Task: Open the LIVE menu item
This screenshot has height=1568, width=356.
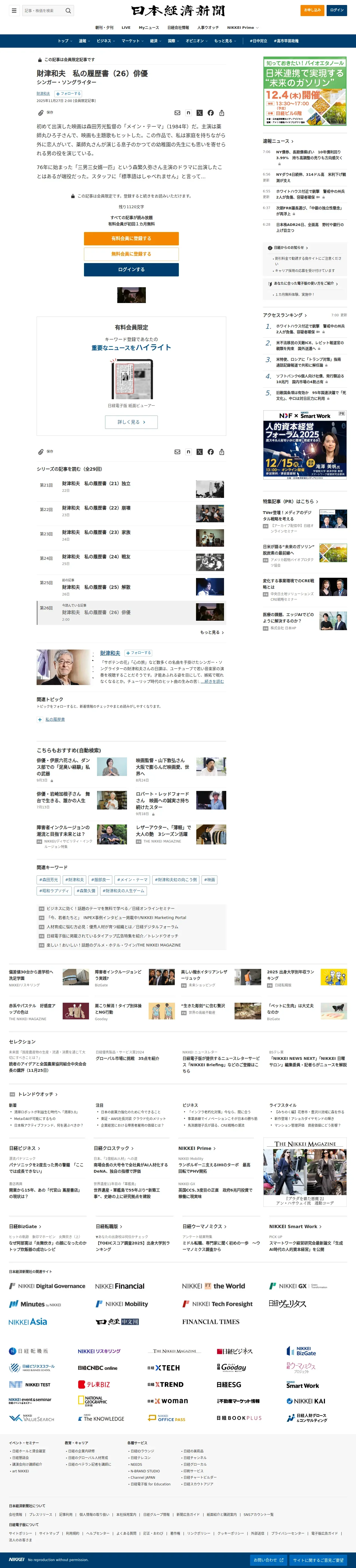Action: coord(126,27)
